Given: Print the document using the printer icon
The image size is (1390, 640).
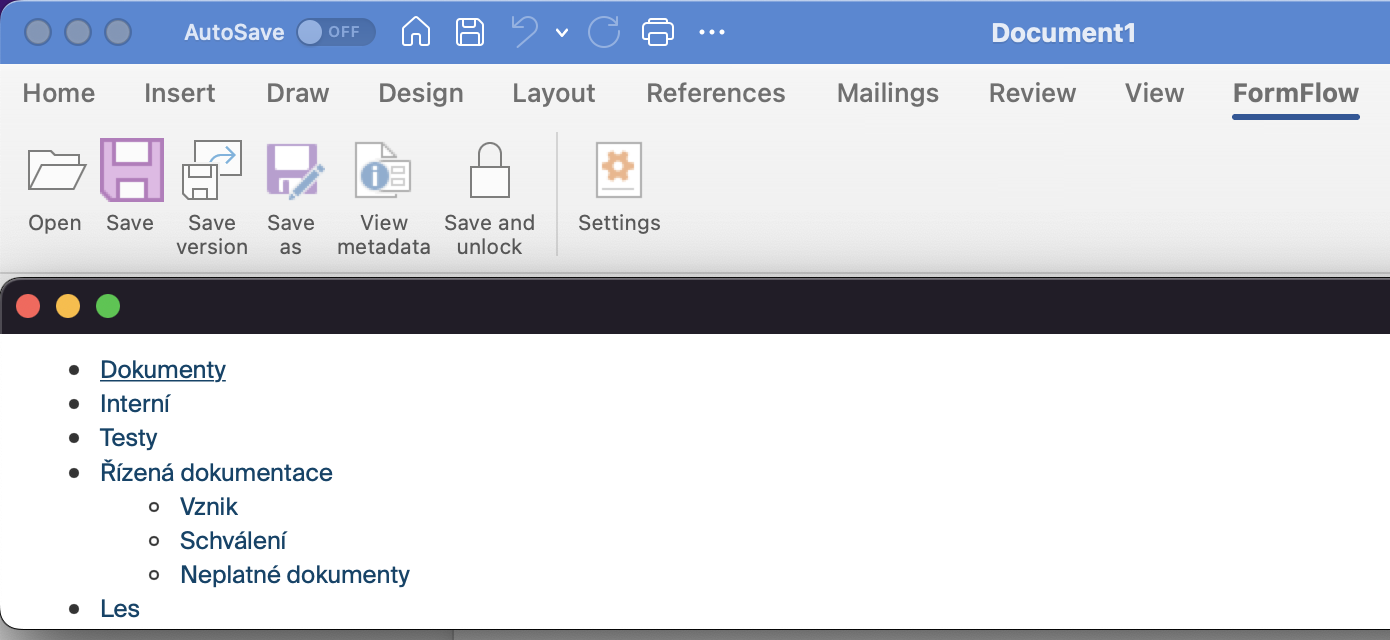Looking at the screenshot, I should (x=657, y=32).
